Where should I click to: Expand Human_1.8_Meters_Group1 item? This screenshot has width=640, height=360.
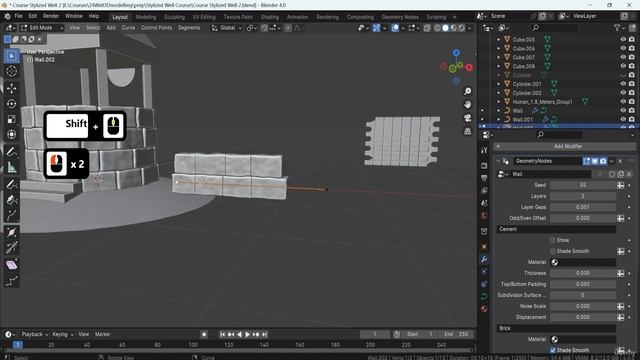(498, 102)
